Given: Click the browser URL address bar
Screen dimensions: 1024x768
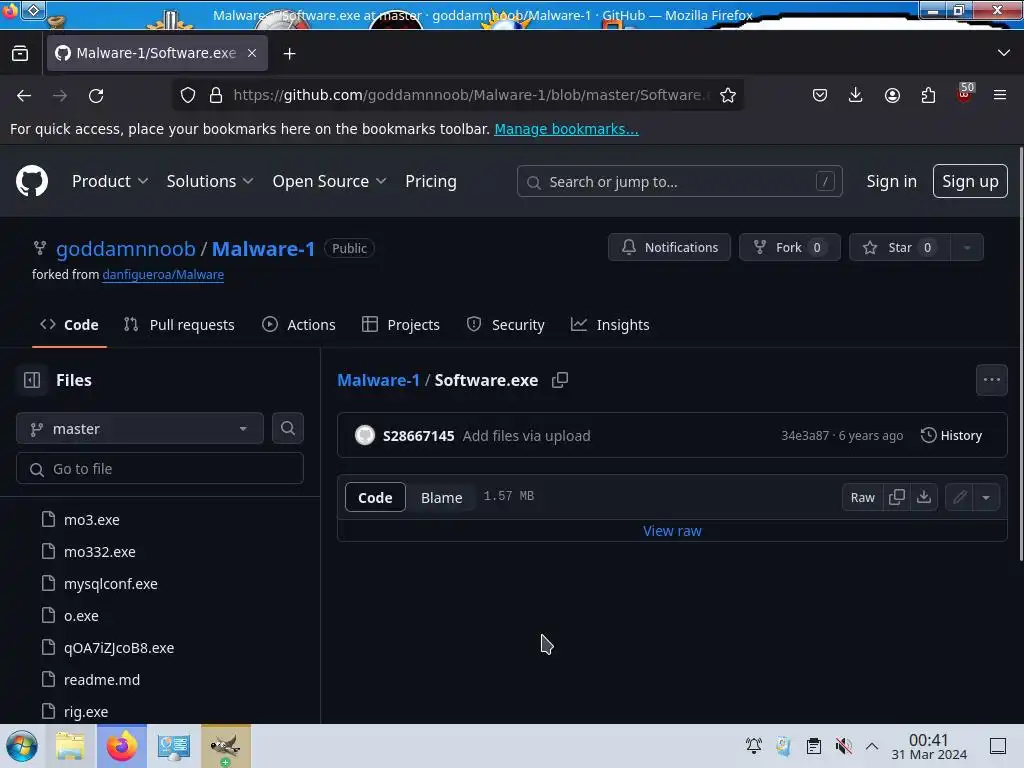Looking at the screenshot, I should pyautogui.click(x=470, y=95).
